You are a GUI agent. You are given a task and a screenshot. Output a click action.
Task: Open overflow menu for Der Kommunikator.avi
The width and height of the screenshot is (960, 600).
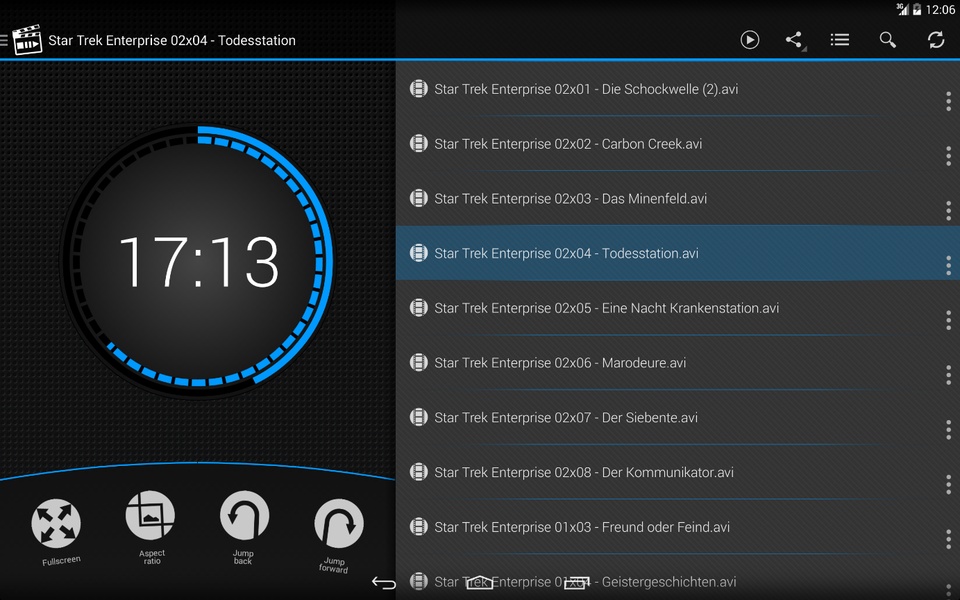[x=948, y=484]
